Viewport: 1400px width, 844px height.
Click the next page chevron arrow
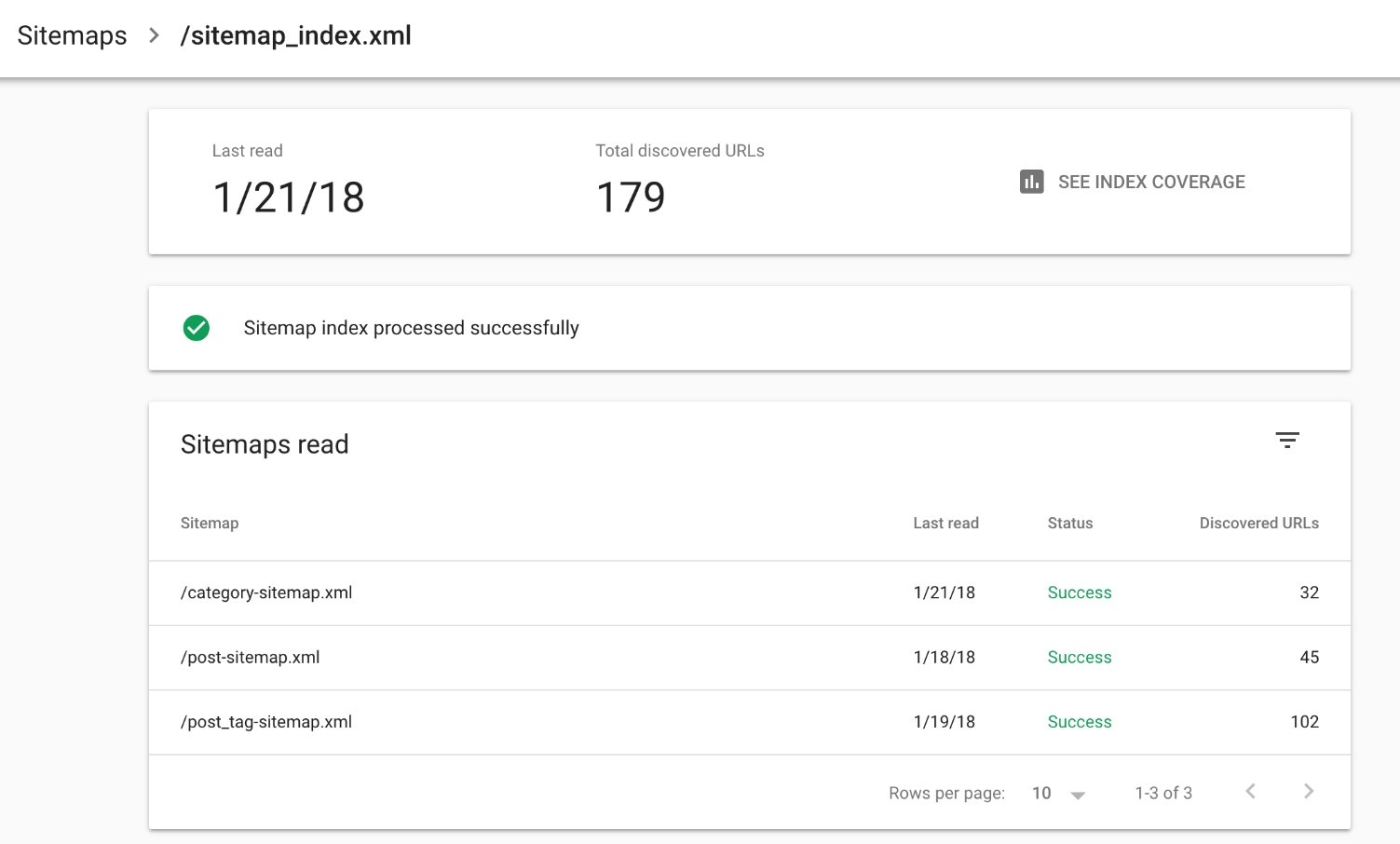tap(1308, 791)
